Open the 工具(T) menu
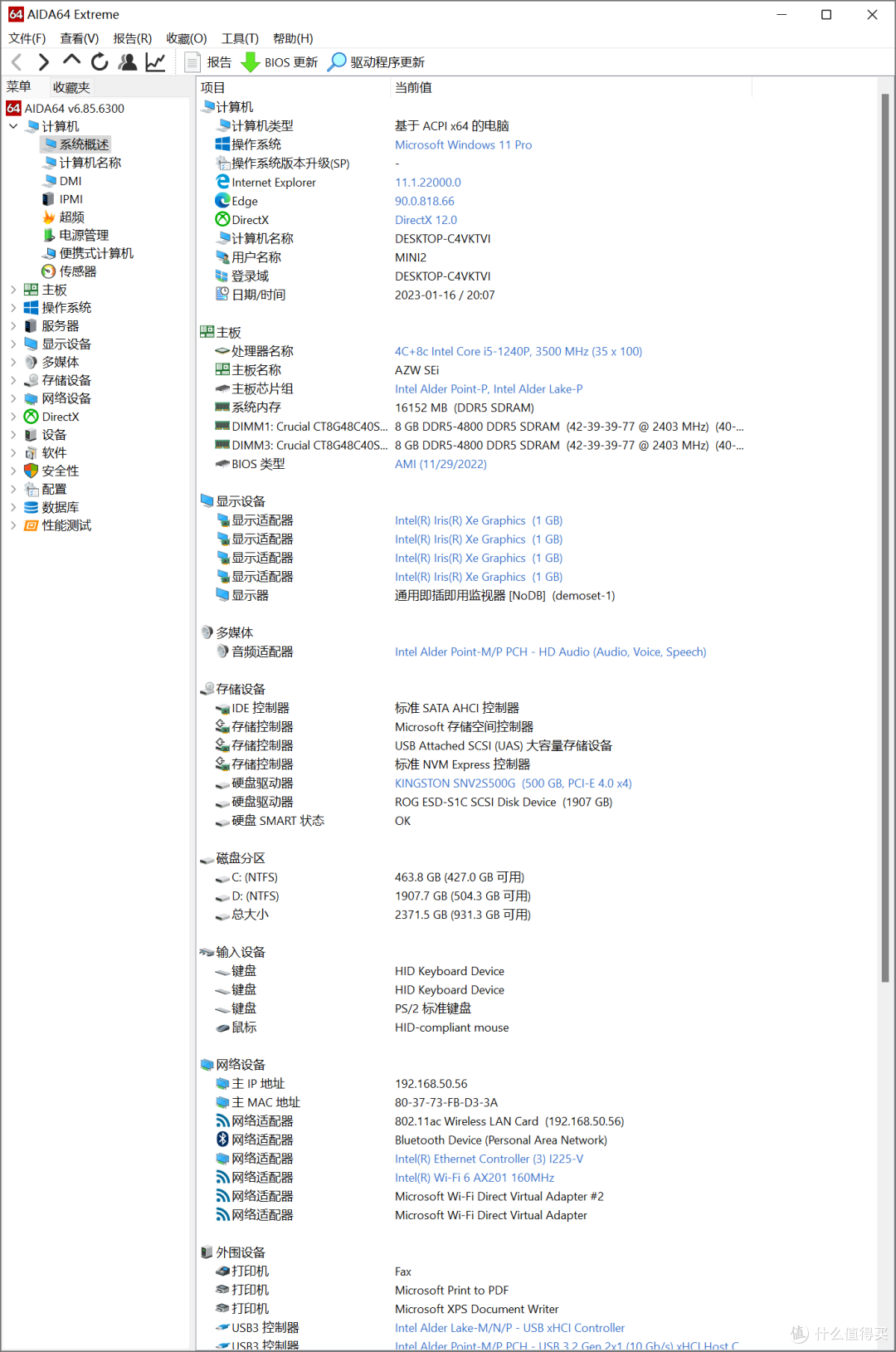 pos(240,38)
